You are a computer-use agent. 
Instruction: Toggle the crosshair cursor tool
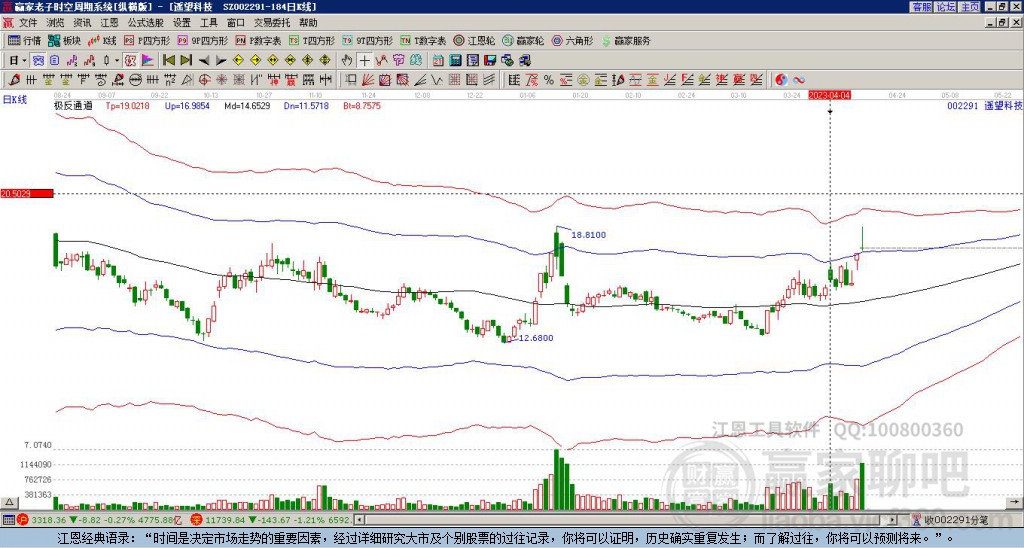(x=364, y=61)
